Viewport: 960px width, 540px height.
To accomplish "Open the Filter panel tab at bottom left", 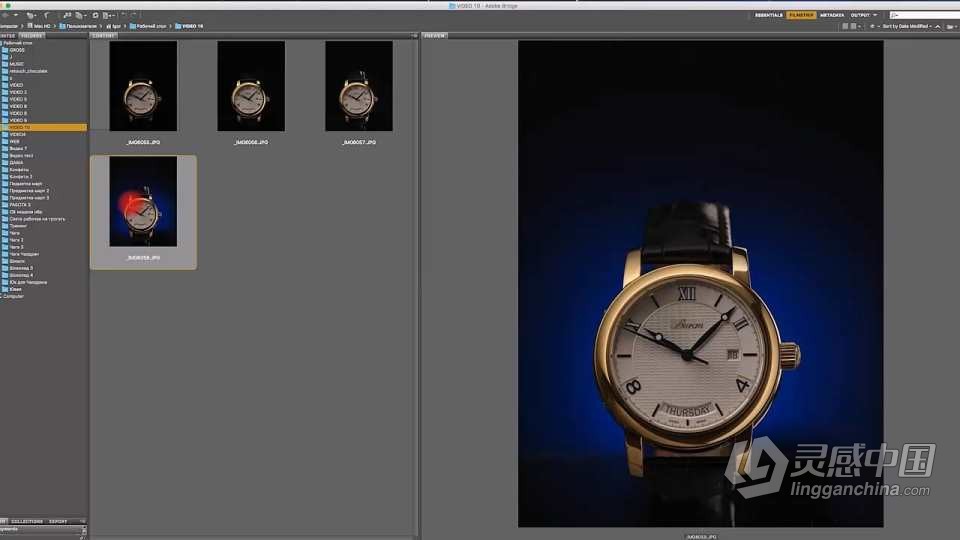I will [3, 521].
